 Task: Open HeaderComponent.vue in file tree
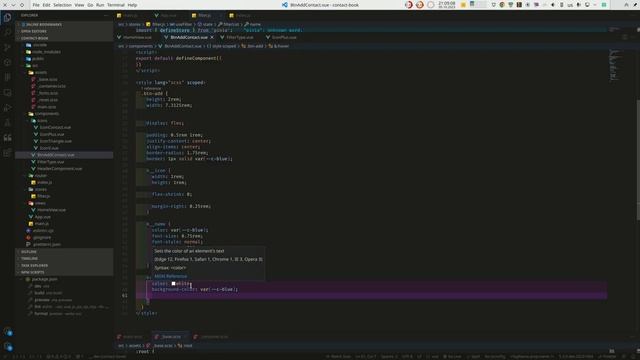[64, 169]
